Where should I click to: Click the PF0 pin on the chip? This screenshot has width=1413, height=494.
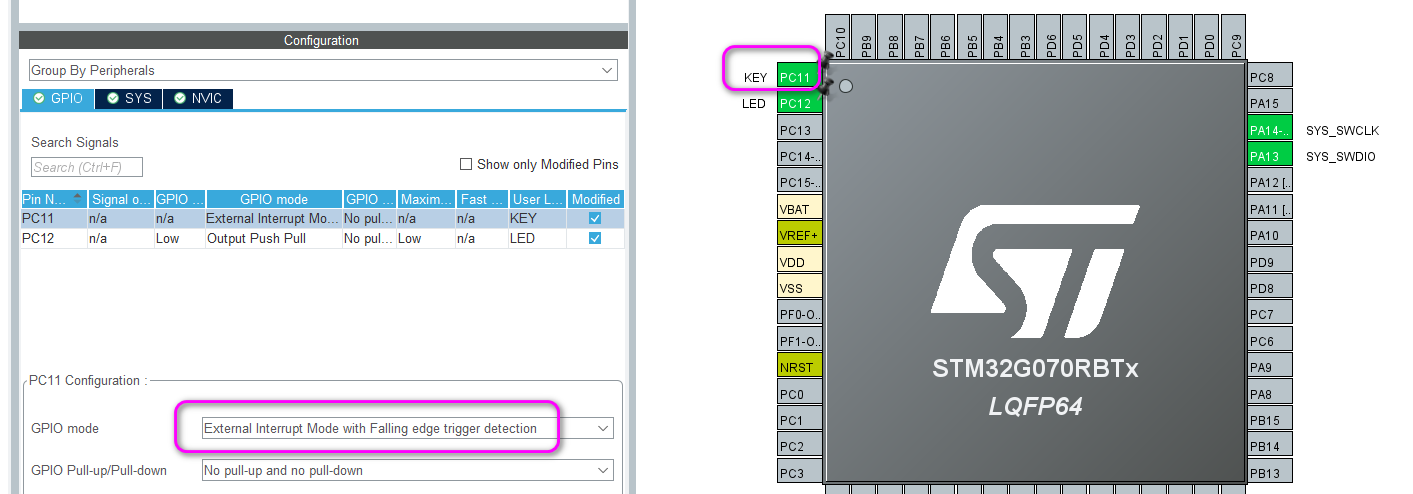click(x=799, y=314)
